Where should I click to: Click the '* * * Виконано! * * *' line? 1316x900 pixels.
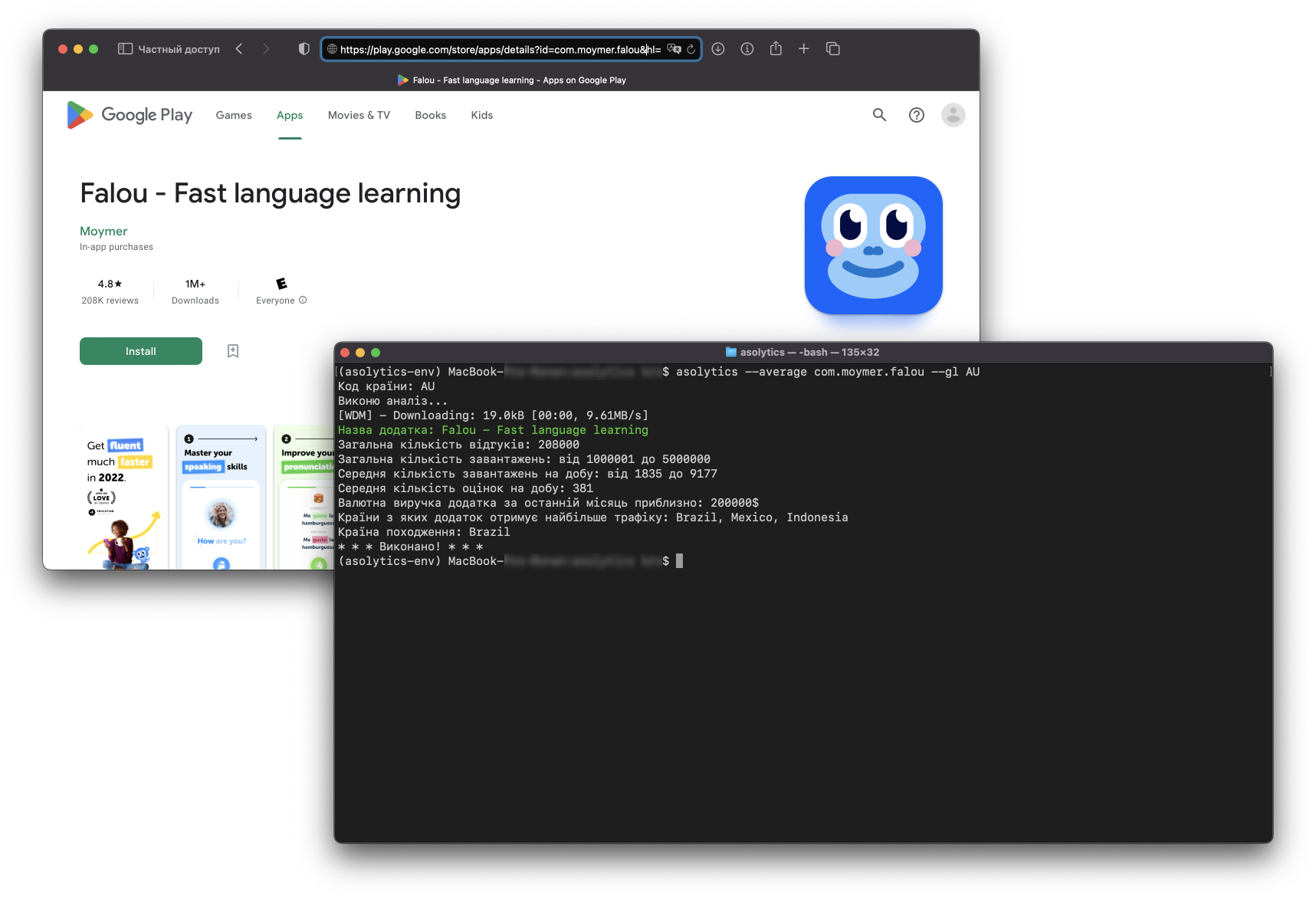[x=410, y=547]
